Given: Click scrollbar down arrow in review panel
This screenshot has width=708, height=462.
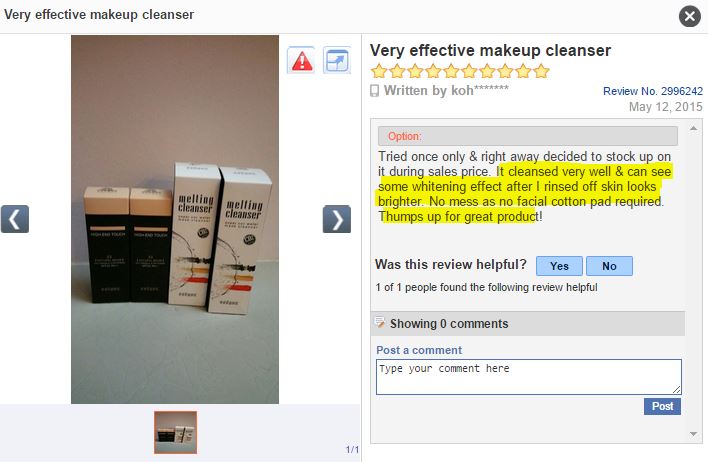Looking at the screenshot, I should pos(693,434).
